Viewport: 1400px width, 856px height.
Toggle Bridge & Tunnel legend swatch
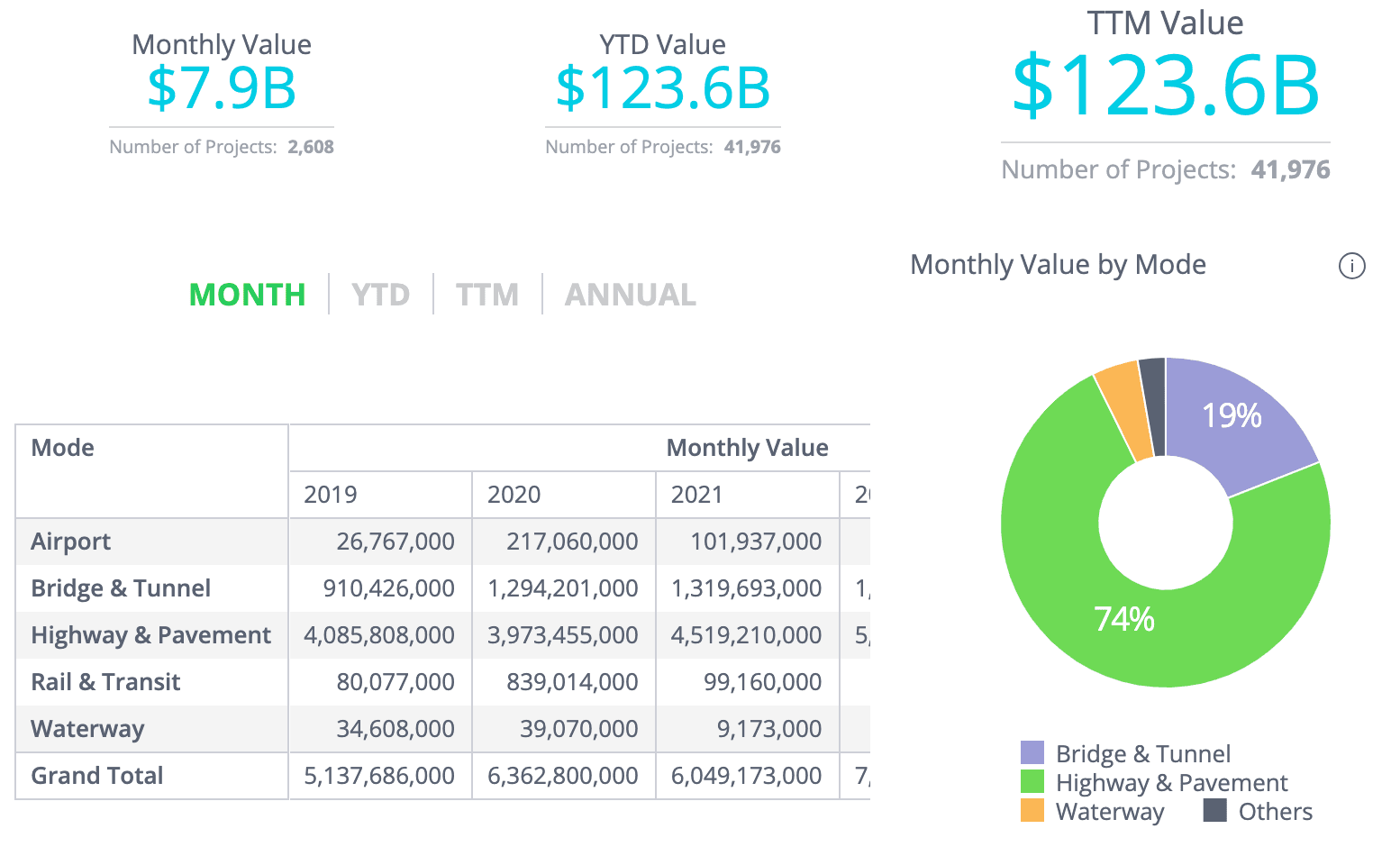pyautogui.click(x=1032, y=753)
